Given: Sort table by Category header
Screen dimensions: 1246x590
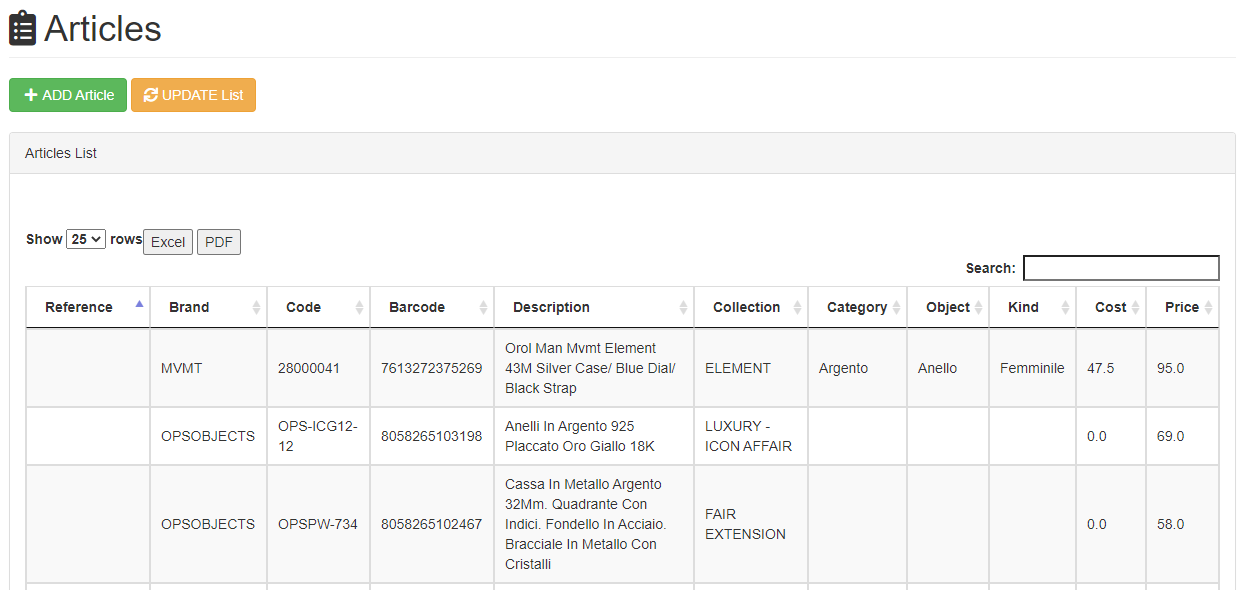Looking at the screenshot, I should coord(857,307).
